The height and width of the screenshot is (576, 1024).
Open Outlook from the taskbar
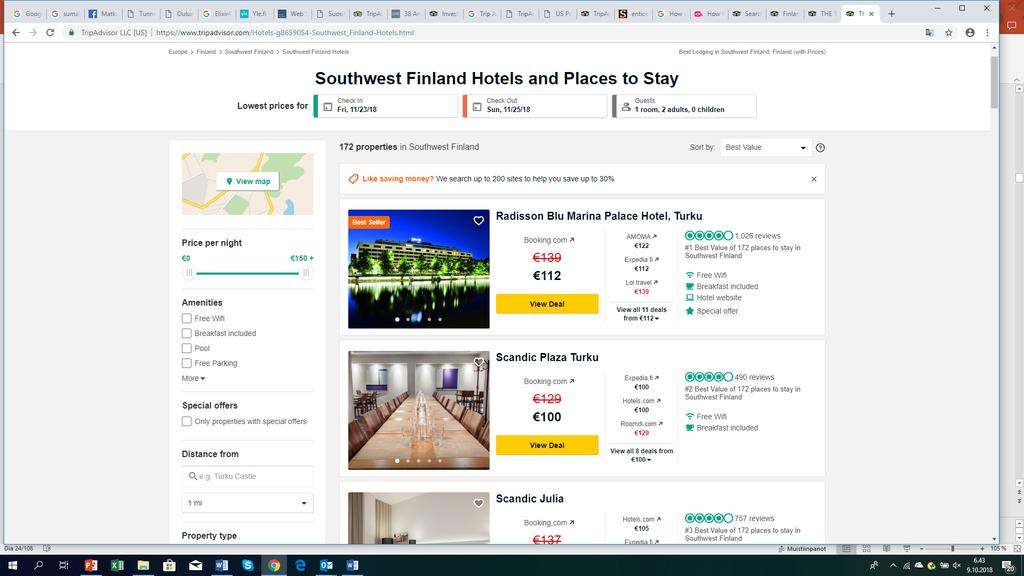tap(327, 566)
